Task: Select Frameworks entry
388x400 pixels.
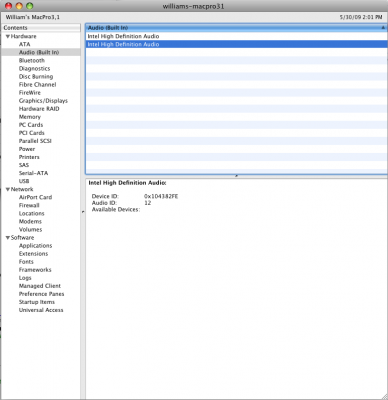Action: (35, 270)
